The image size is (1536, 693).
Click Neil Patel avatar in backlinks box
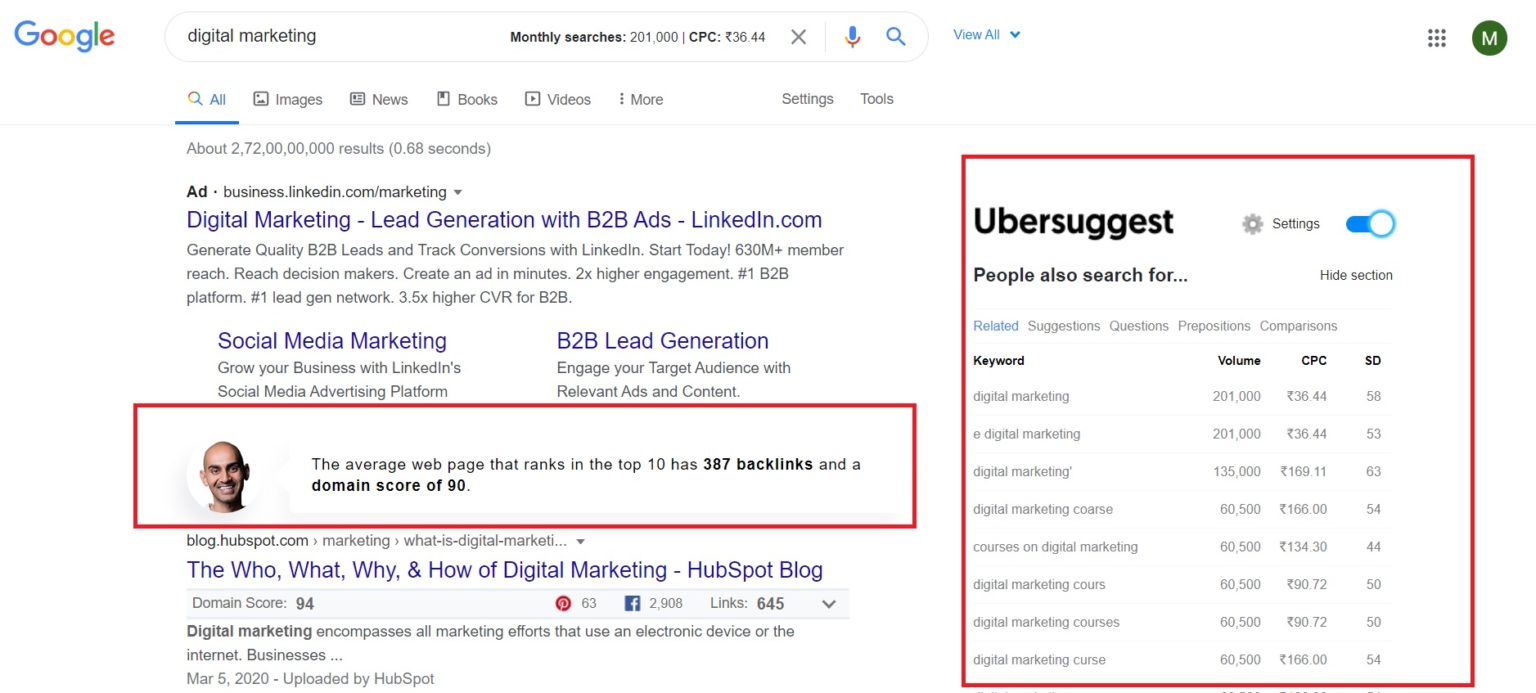pyautogui.click(x=225, y=476)
